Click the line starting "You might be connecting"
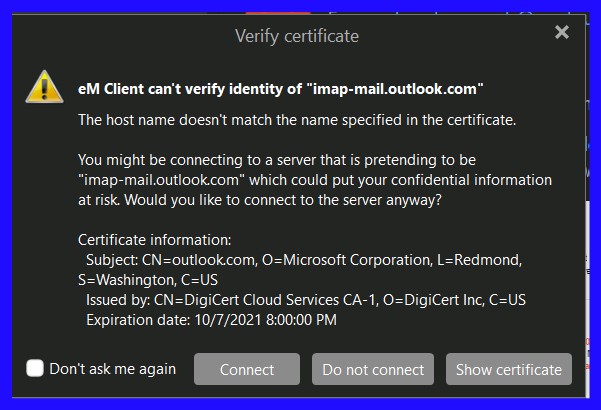Screen dimensions: 601x410 (277, 160)
